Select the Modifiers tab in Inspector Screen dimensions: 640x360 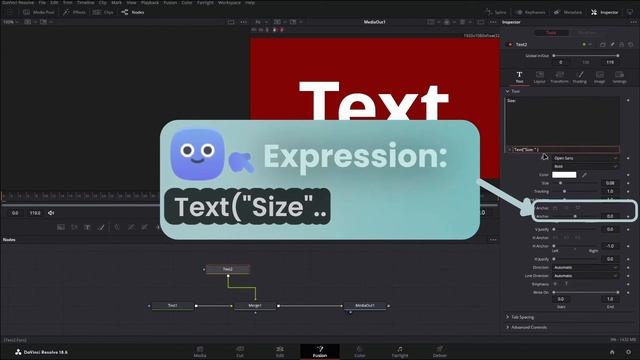pyautogui.click(x=587, y=33)
